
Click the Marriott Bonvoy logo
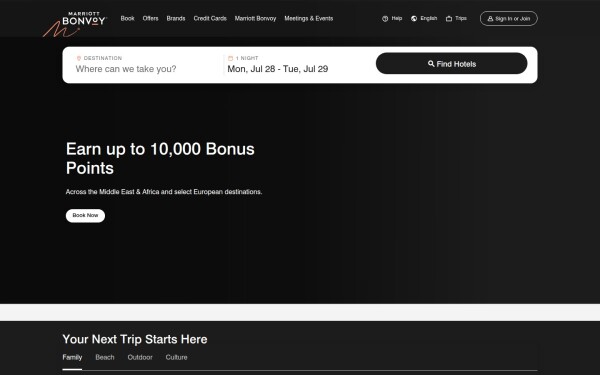click(75, 24)
